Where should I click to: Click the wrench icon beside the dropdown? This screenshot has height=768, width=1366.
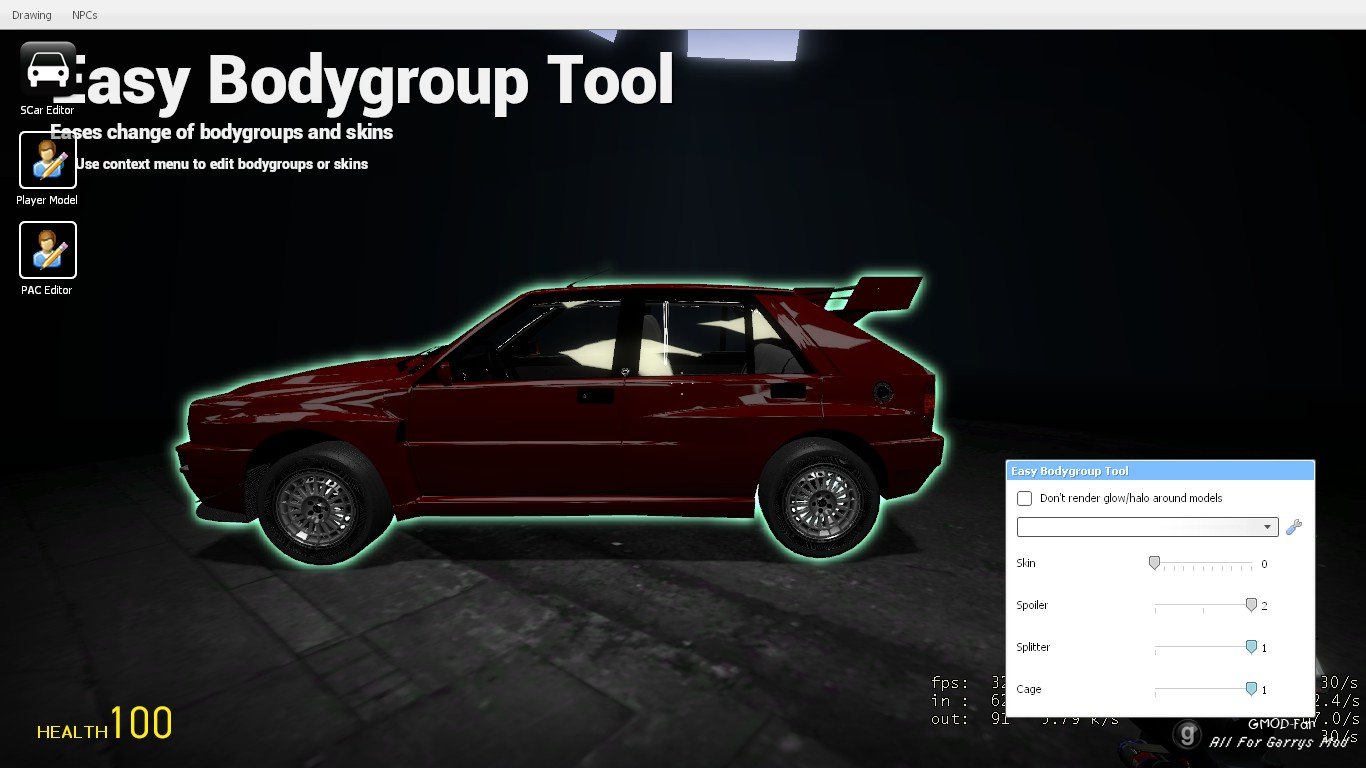click(1294, 527)
